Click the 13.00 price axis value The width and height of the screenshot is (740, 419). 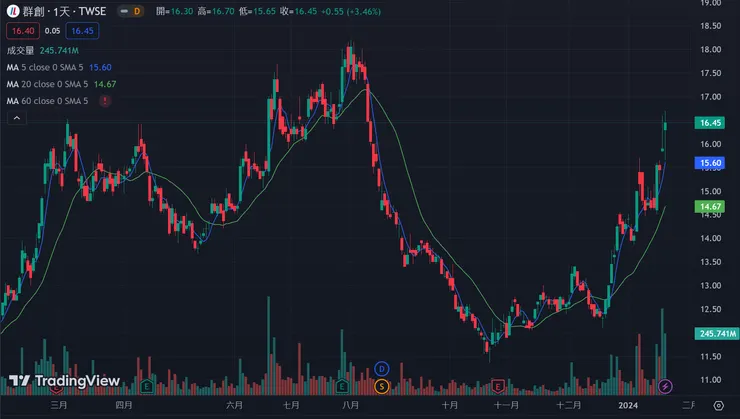tap(711, 285)
